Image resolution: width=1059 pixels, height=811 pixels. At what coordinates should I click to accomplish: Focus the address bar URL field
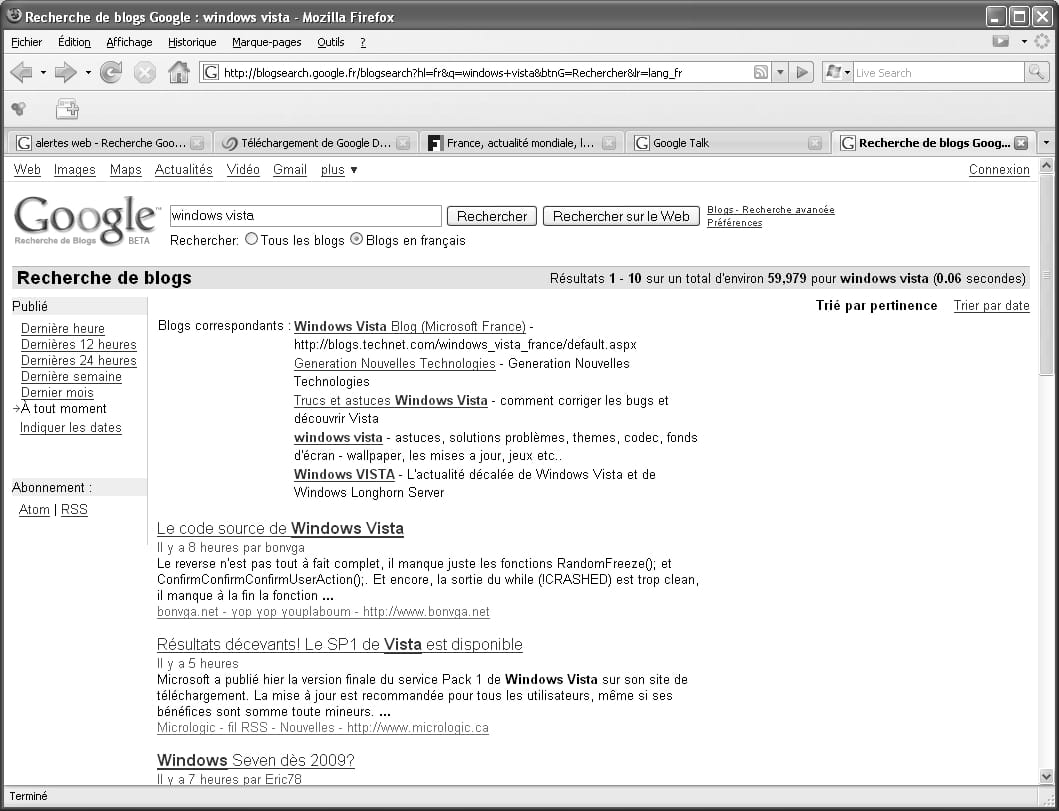point(486,72)
